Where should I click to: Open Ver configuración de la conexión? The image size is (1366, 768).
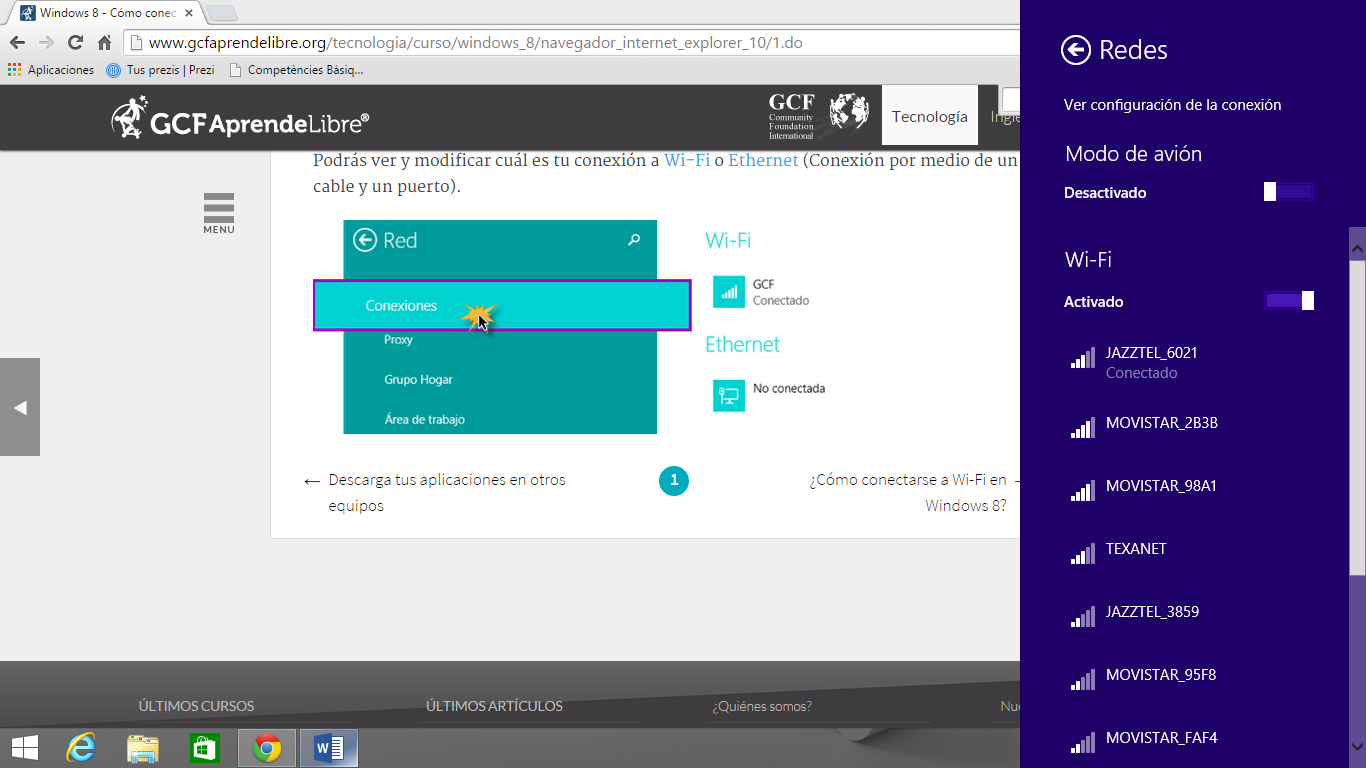point(1172,104)
